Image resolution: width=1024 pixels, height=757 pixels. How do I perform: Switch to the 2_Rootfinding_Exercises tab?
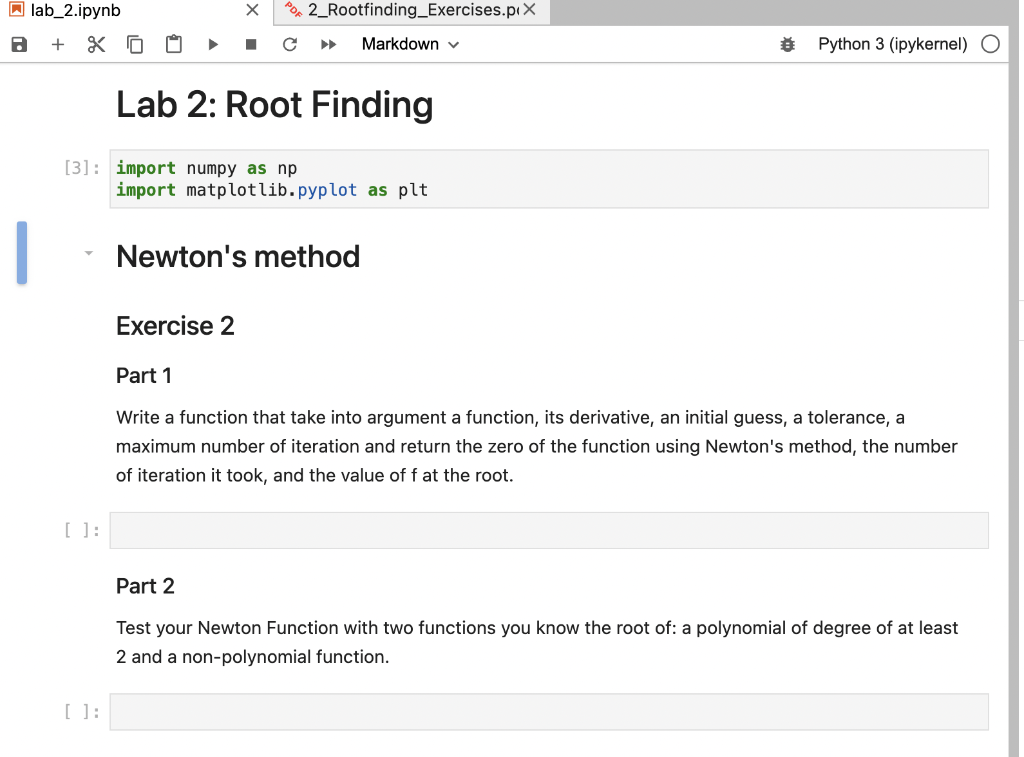click(400, 11)
